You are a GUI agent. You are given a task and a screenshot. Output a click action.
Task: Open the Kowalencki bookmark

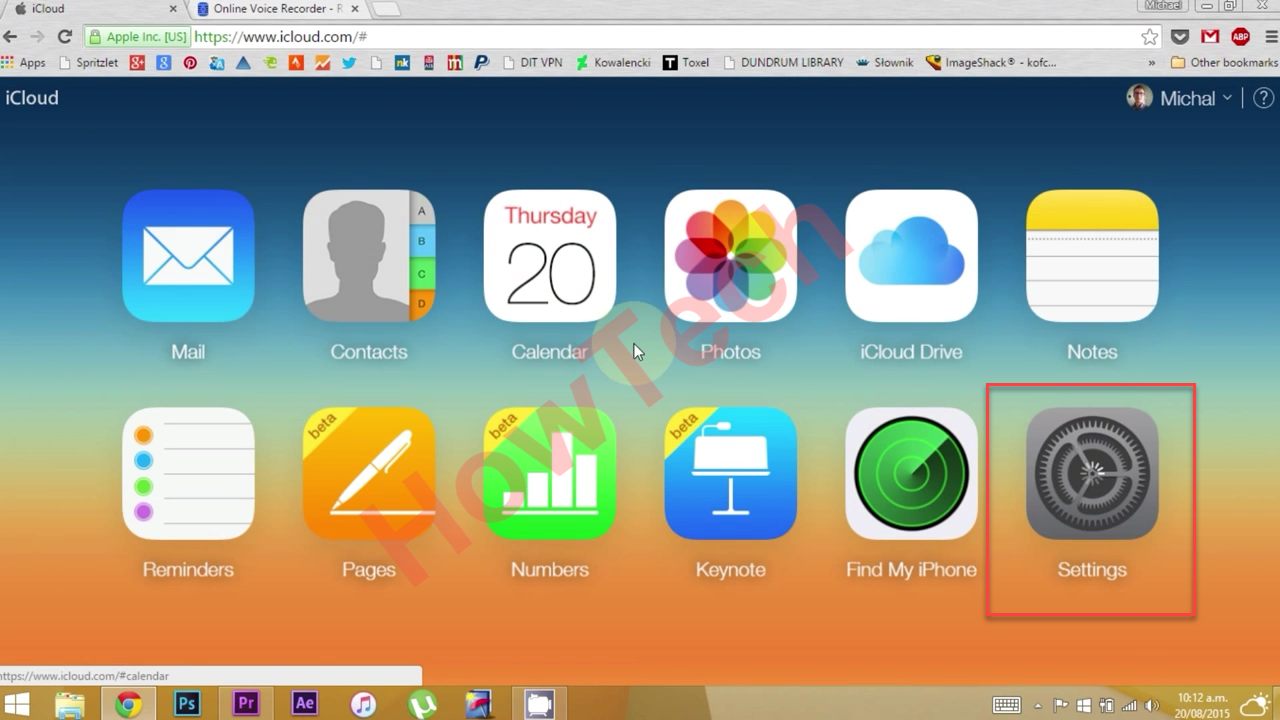[613, 62]
